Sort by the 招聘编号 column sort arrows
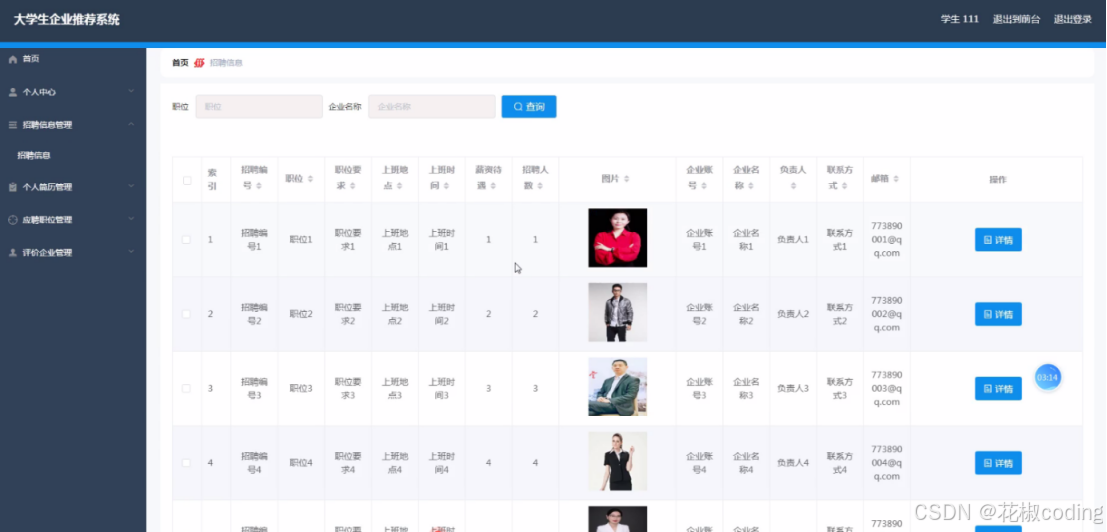This screenshot has width=1107, height=532. [258, 186]
